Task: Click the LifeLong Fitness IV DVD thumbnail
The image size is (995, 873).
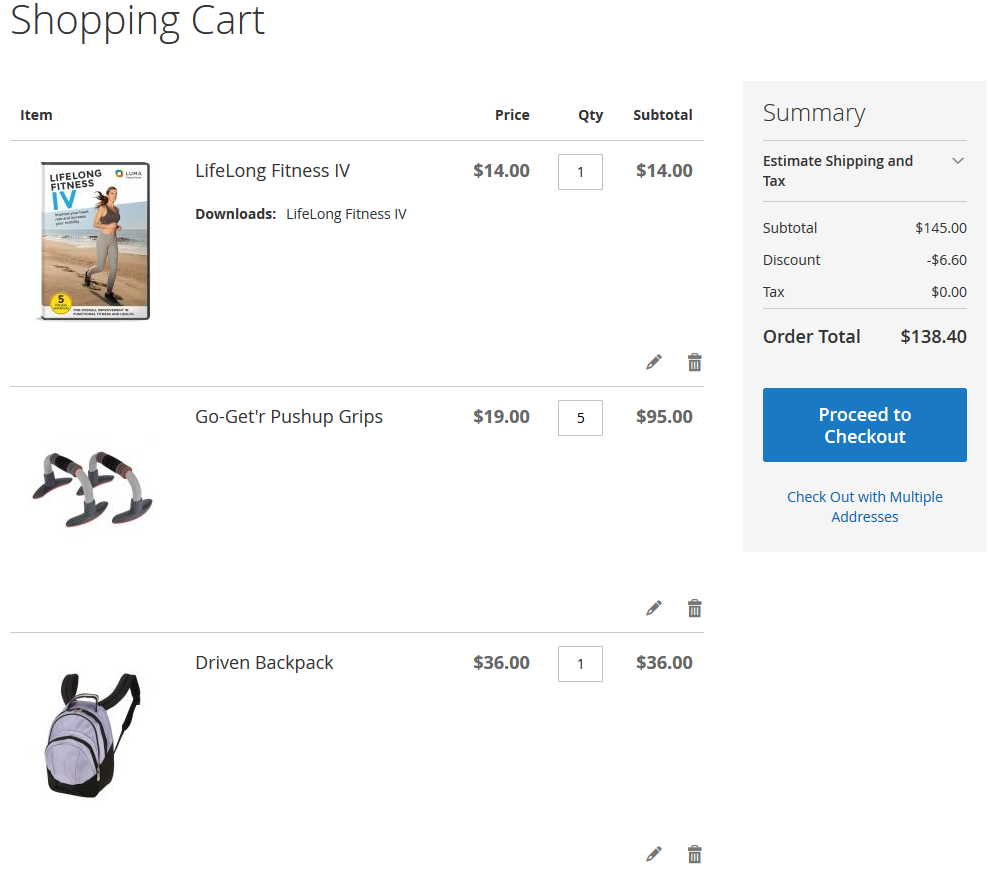Action: coord(93,241)
